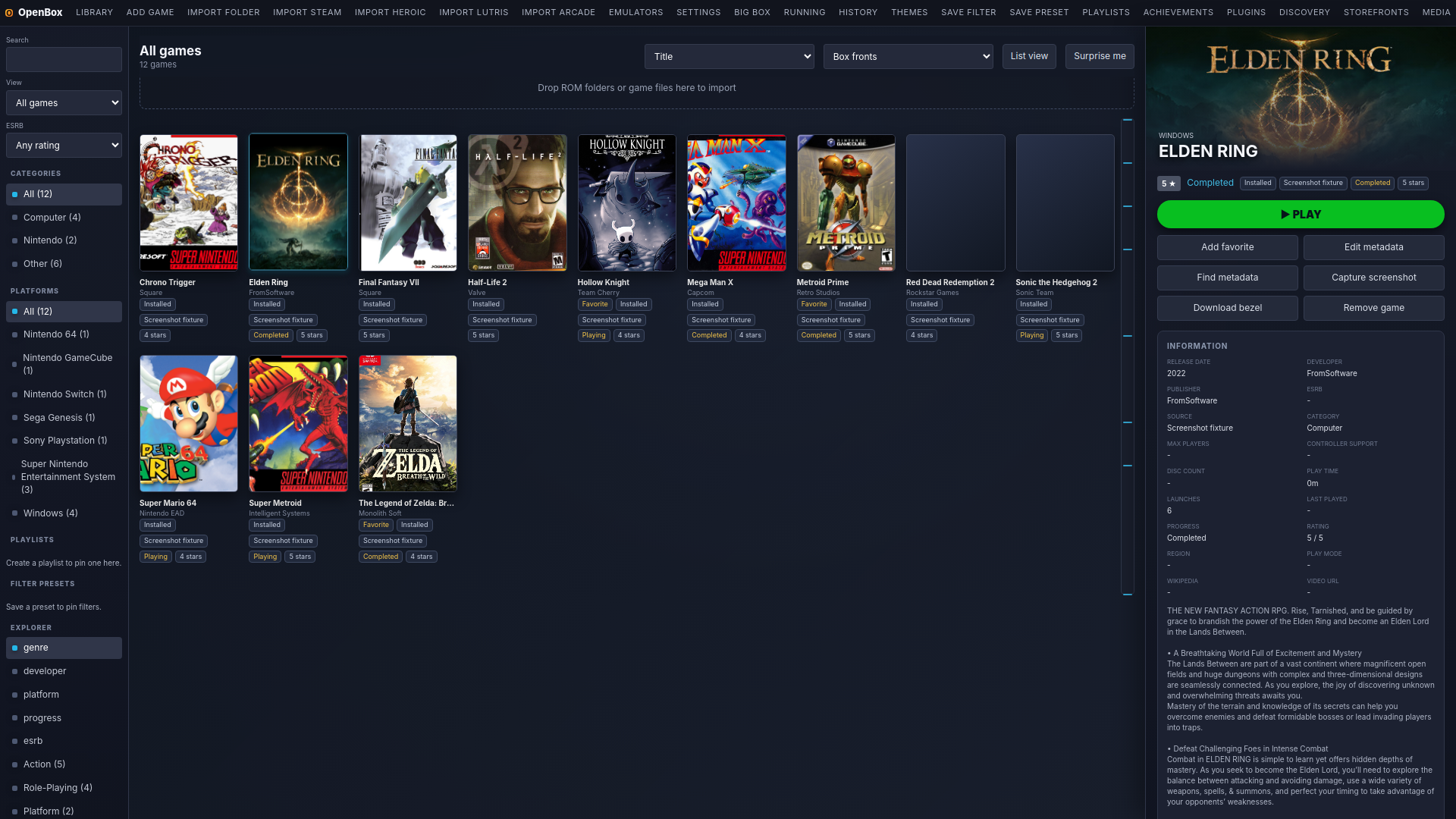This screenshot has width=1456, height=819.
Task: Select the Super Mario 64 box art
Action: 189,424
